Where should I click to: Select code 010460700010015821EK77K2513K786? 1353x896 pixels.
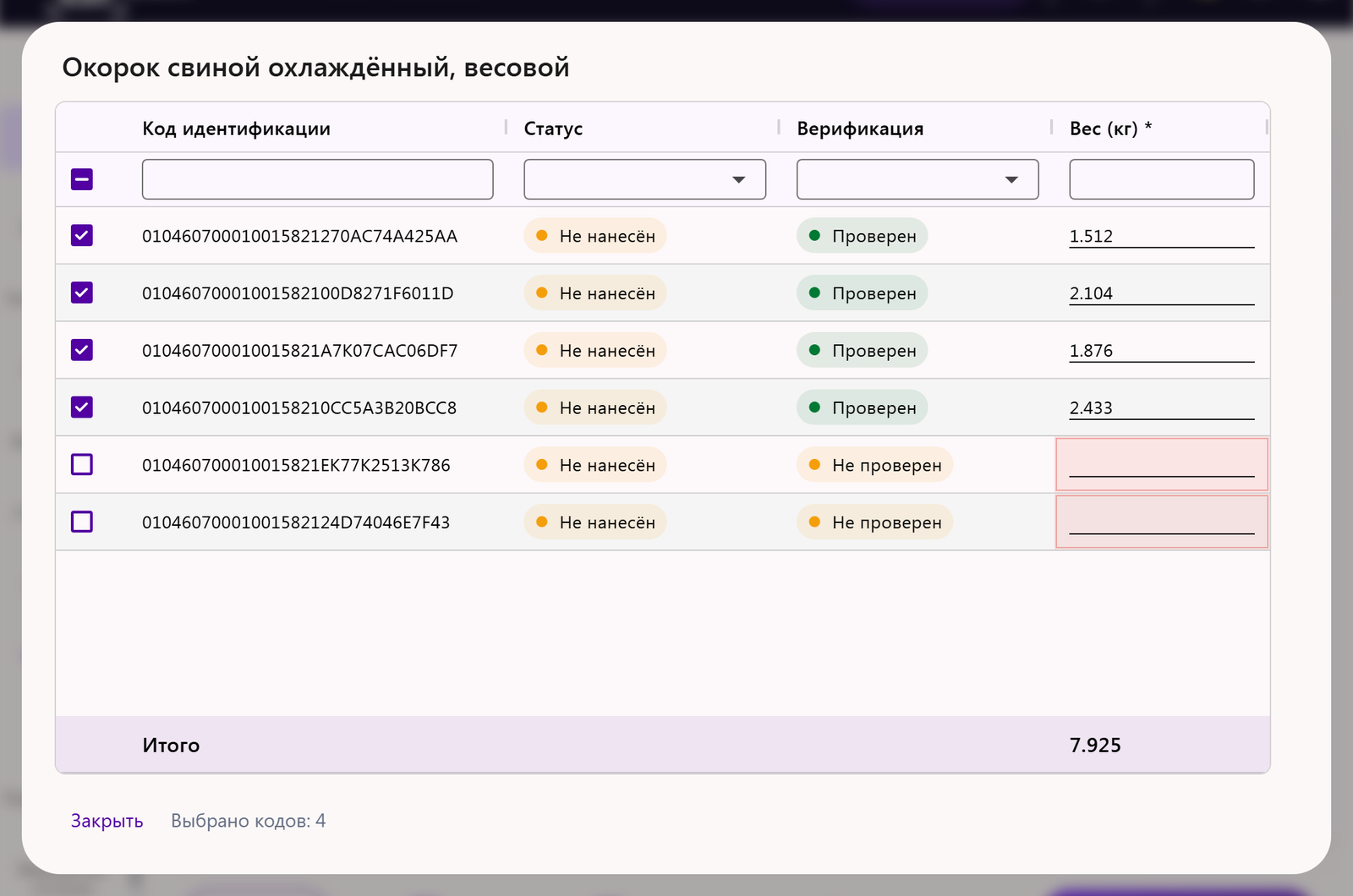[296, 465]
